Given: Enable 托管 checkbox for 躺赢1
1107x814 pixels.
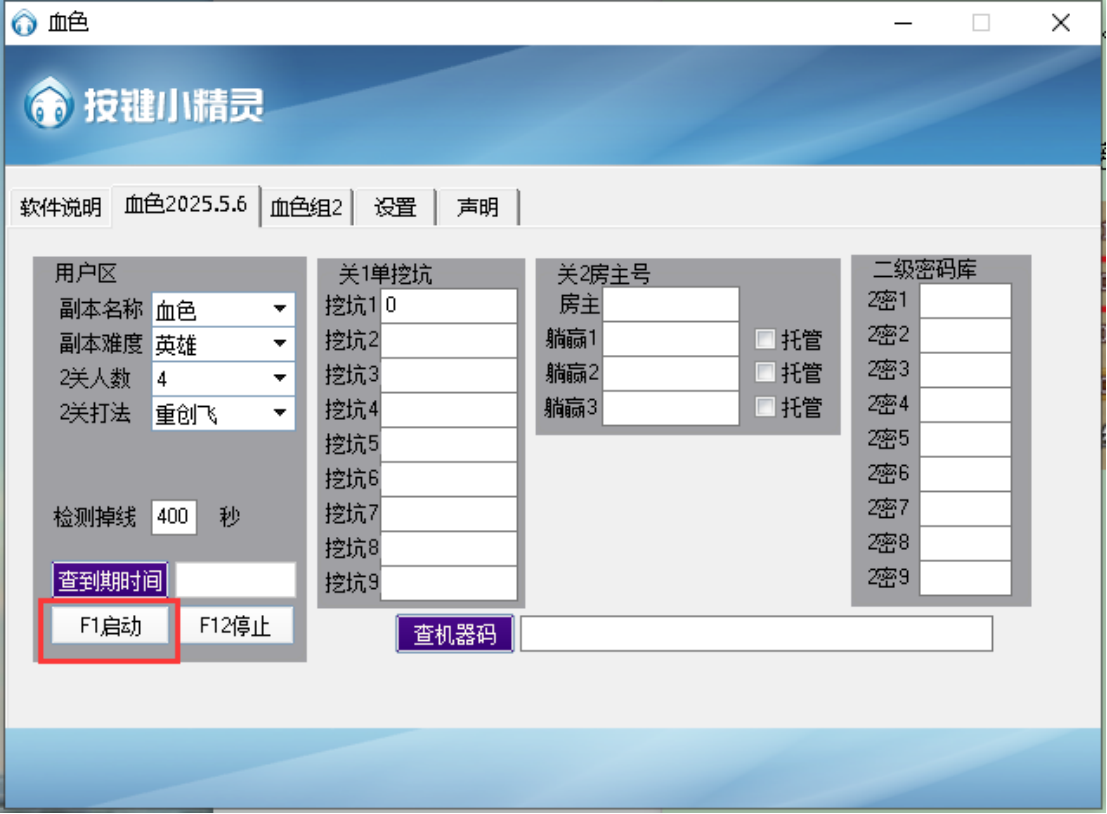Looking at the screenshot, I should tap(765, 339).
